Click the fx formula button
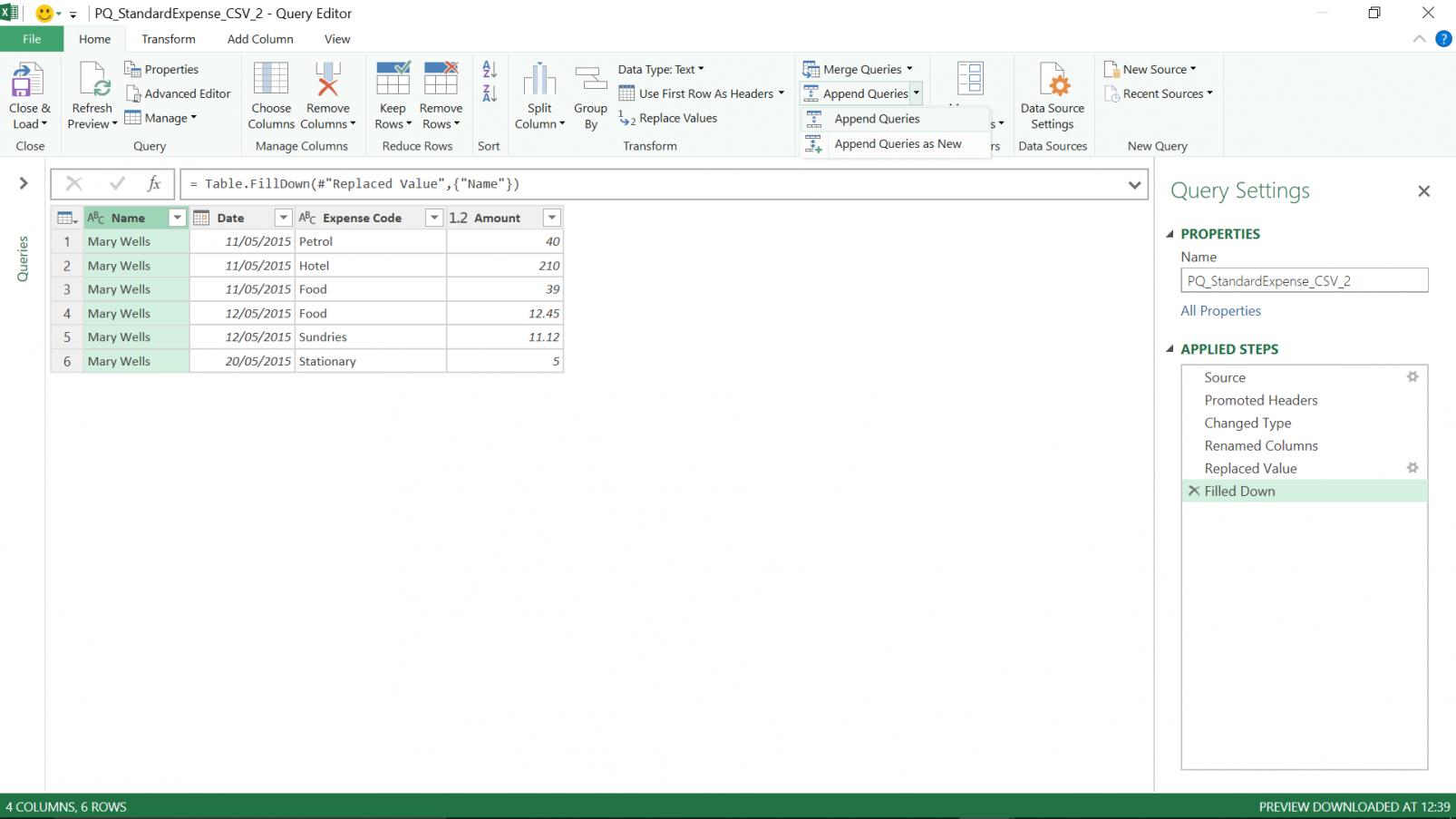Screen dimensions: 1456x819 pyautogui.click(x=154, y=183)
